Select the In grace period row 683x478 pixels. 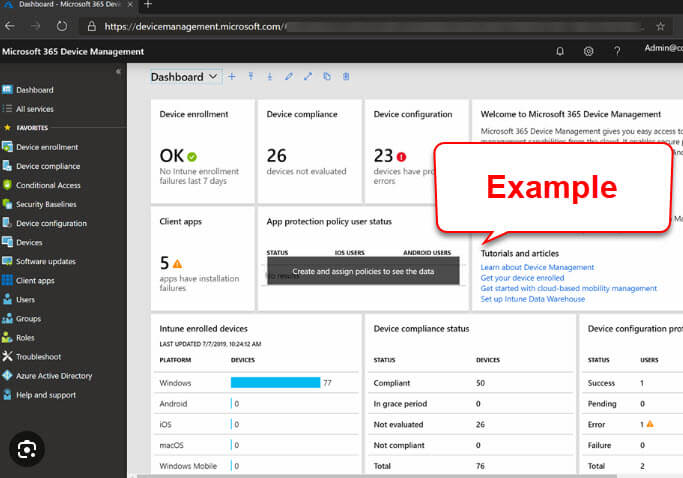coord(470,403)
